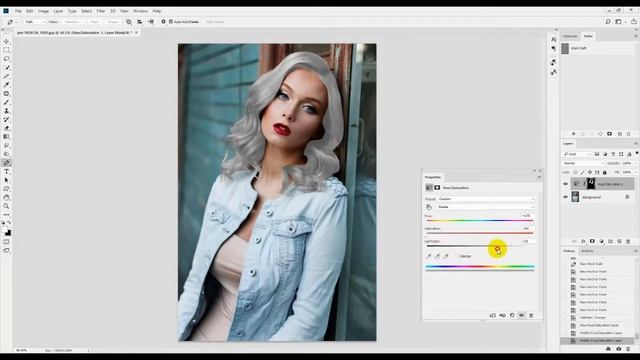Click the on-image adjustment hand tool
The height and width of the screenshot is (360, 640).
[429, 207]
